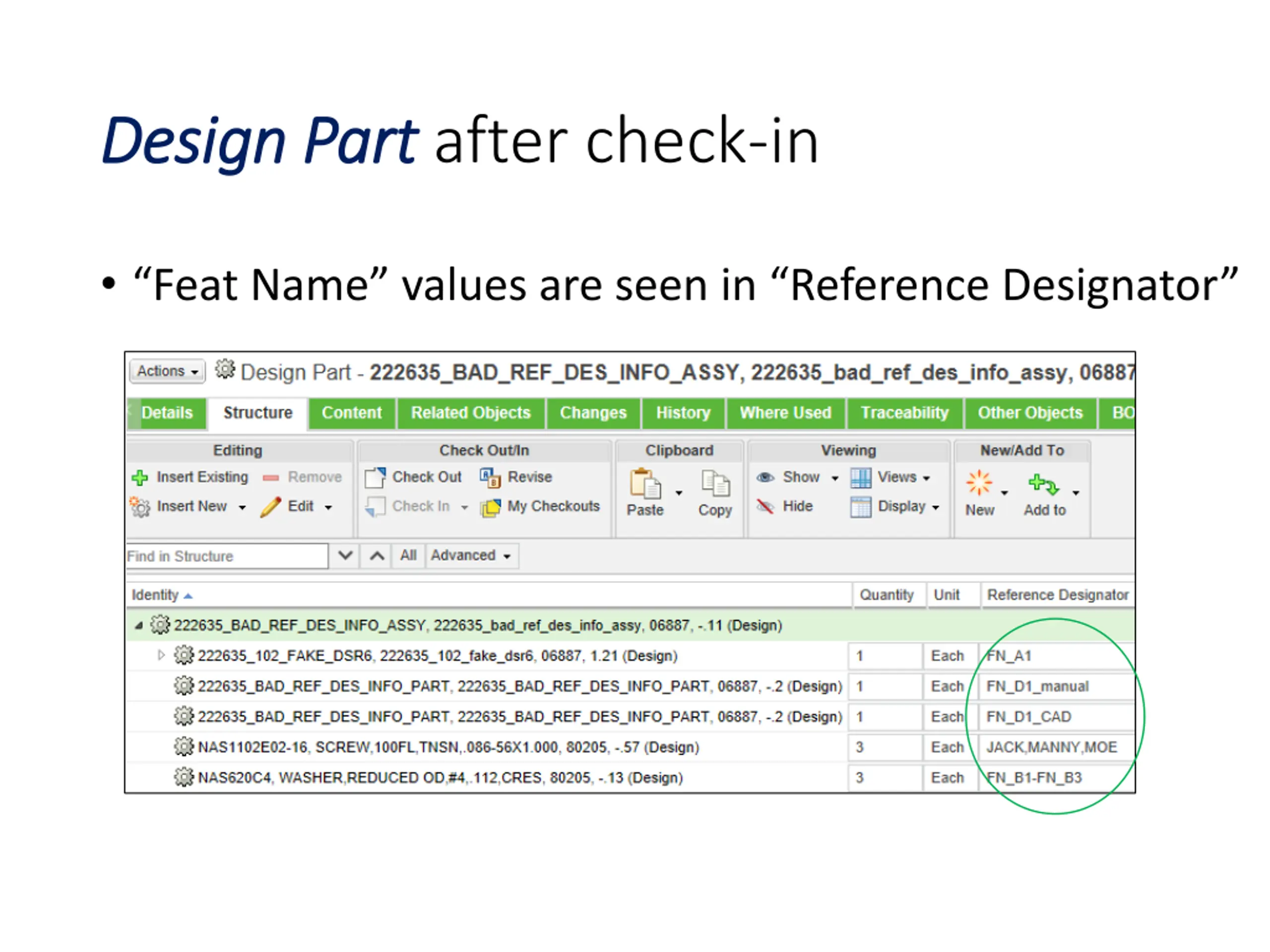
Task: Click the Find in Structure field
Action: click(x=227, y=556)
